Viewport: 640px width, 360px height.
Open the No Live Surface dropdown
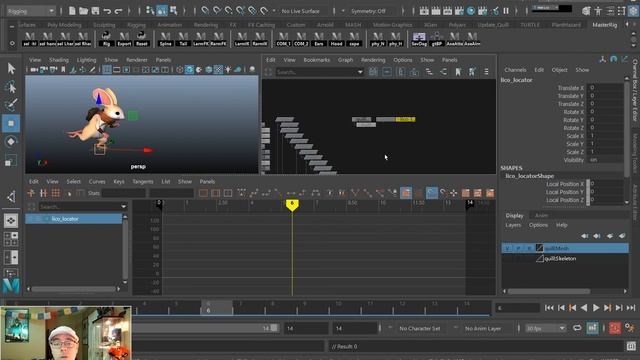pos(300,11)
